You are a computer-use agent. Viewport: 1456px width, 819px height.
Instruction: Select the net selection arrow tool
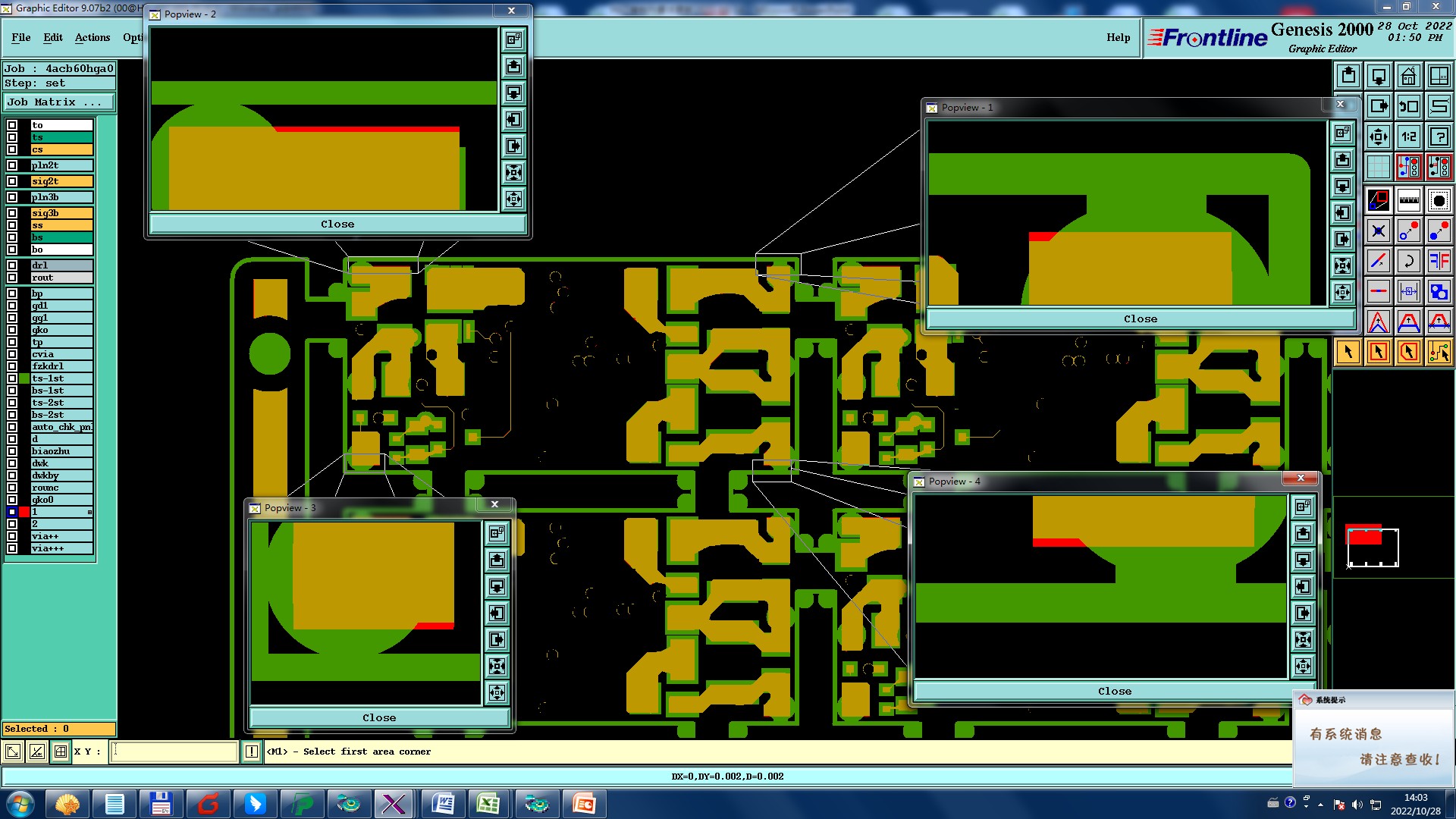1439,352
